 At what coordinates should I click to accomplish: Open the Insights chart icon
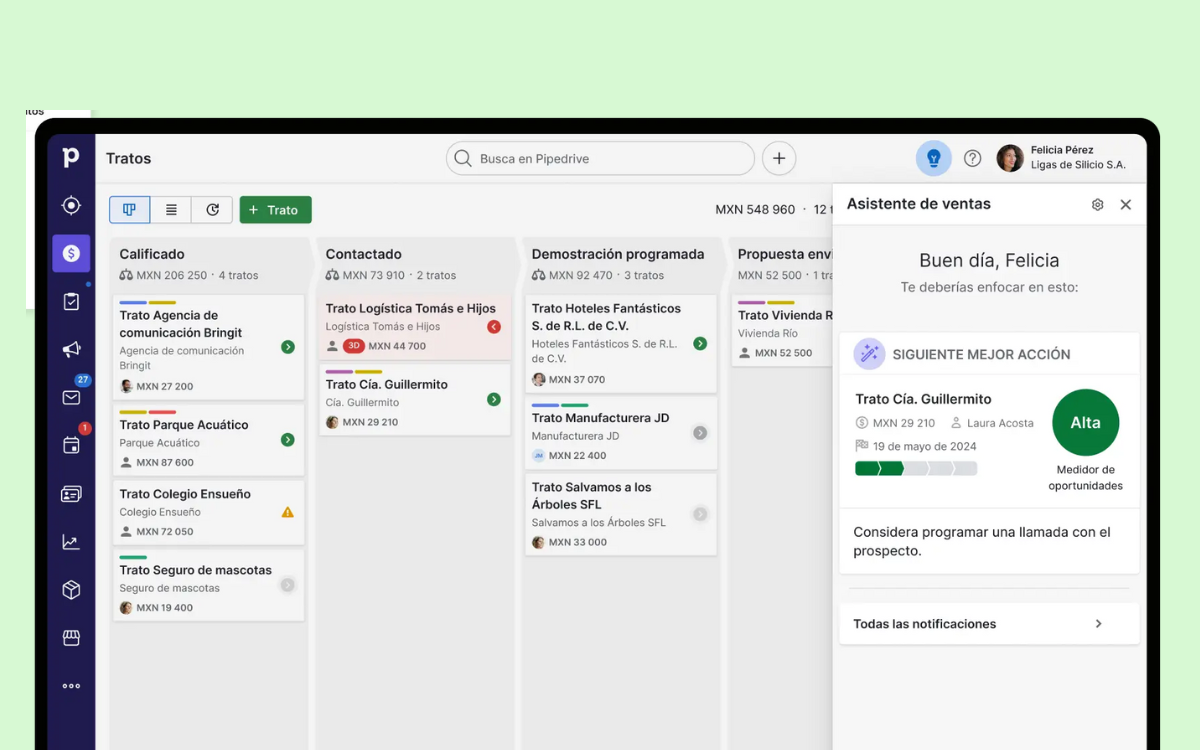click(71, 542)
